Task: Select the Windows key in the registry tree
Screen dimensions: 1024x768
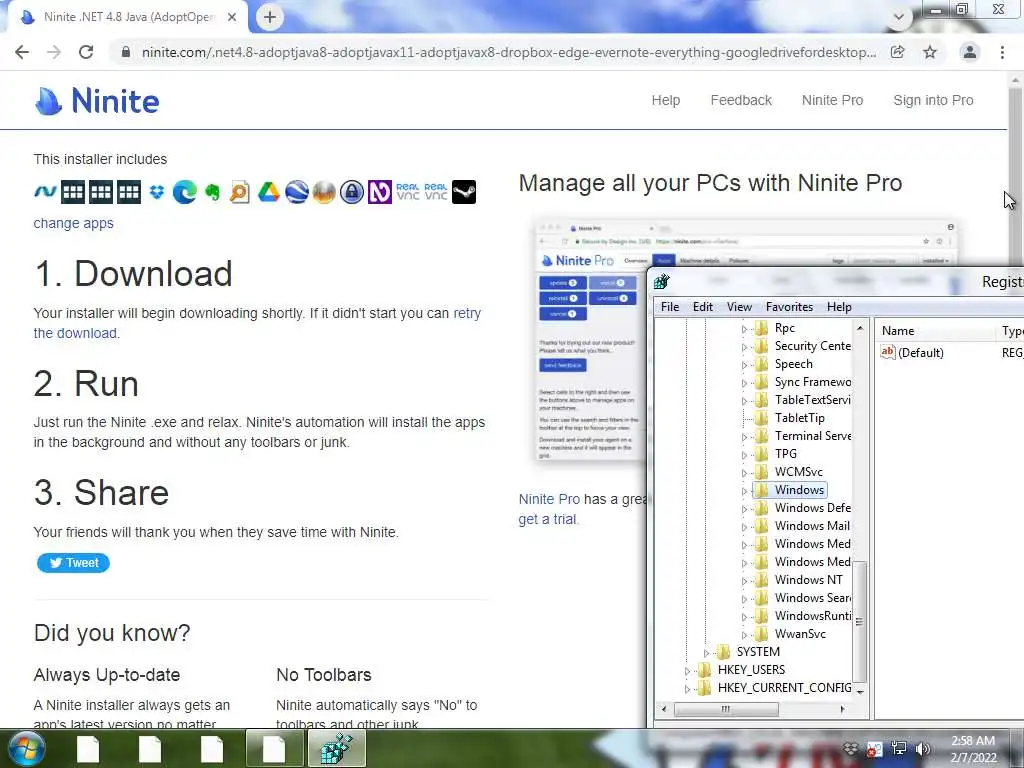Action: [x=799, y=490]
